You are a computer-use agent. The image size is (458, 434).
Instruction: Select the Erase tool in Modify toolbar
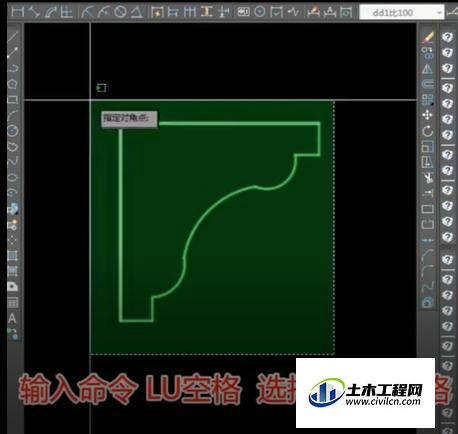428,37
